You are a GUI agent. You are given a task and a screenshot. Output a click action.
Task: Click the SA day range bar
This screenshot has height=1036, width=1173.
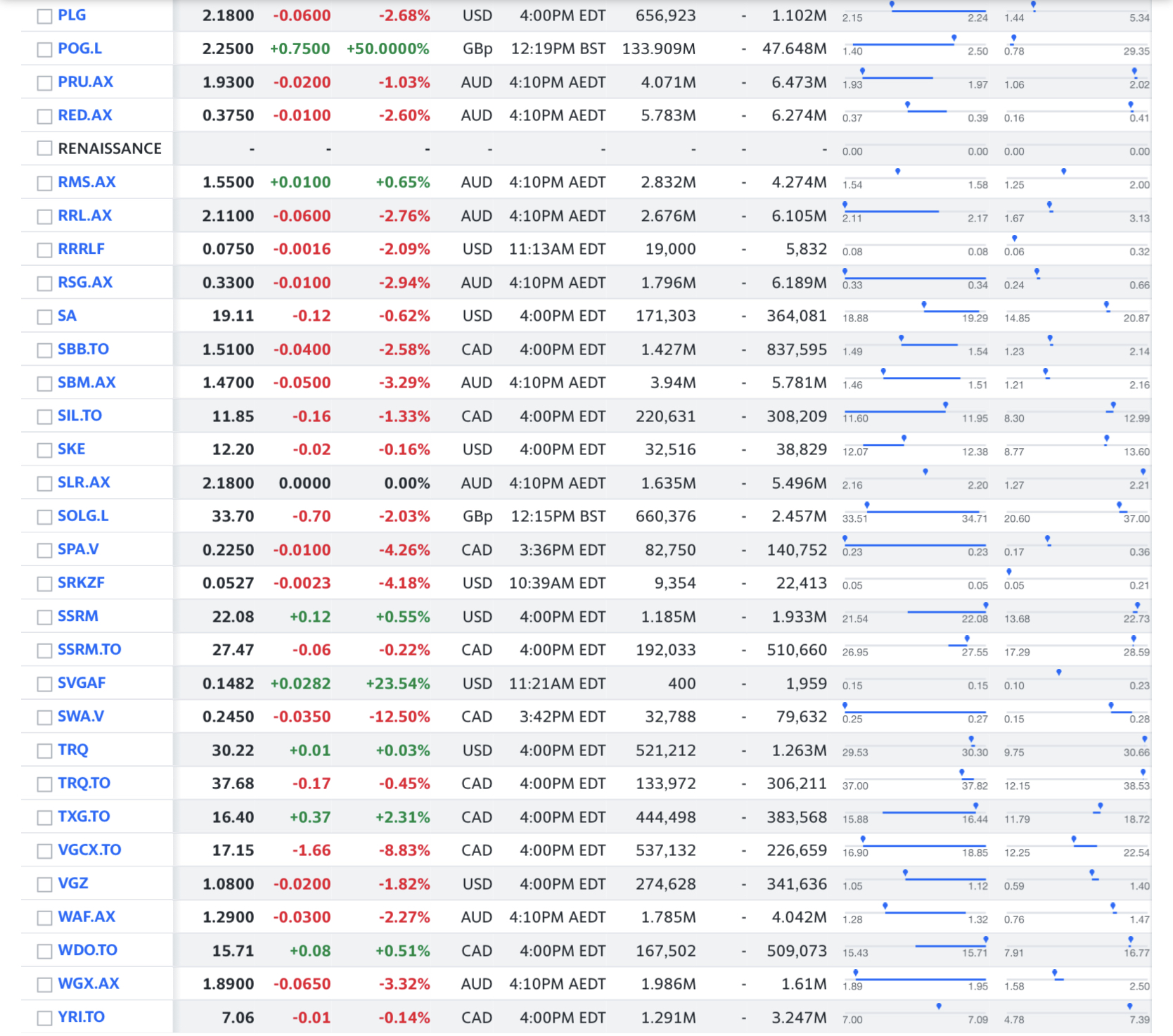click(915, 311)
